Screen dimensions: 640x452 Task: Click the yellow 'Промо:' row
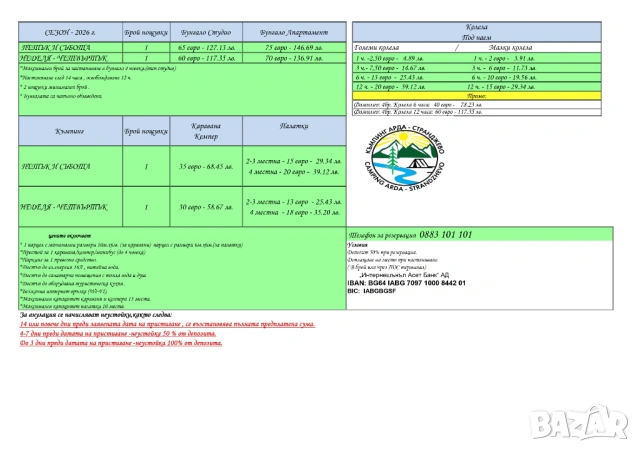point(477,96)
